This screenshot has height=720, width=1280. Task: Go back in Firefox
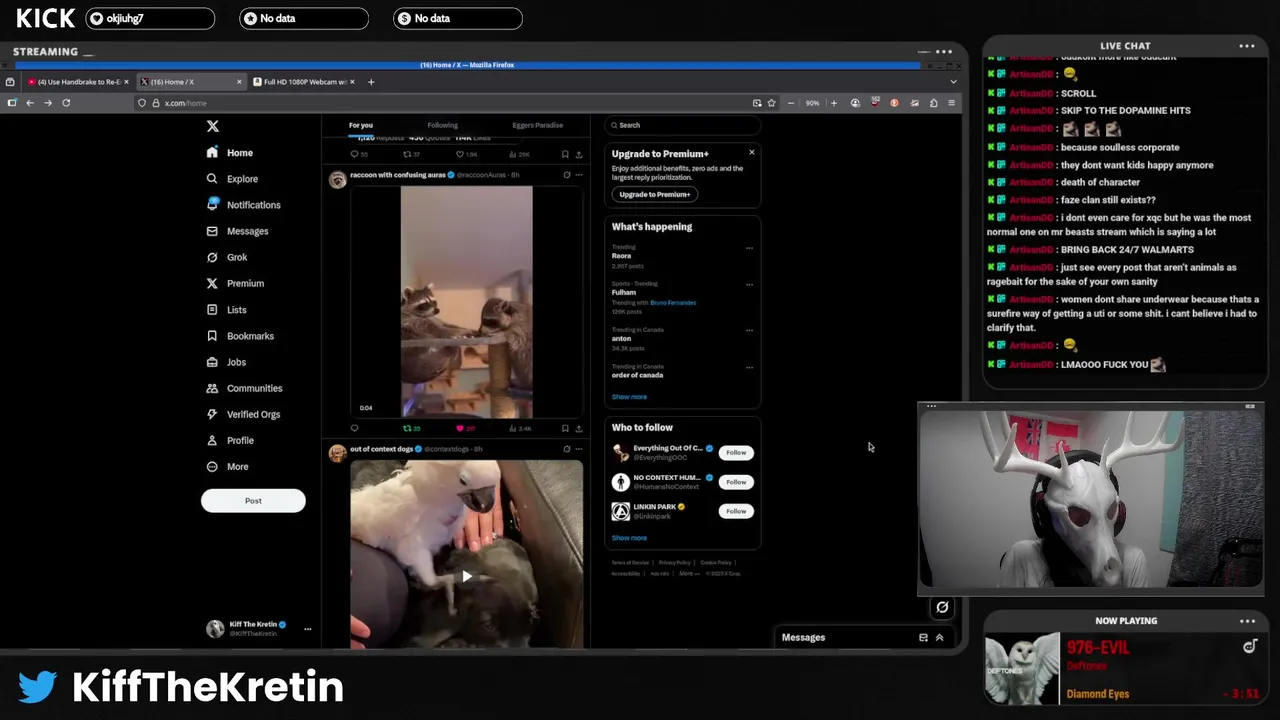coord(30,103)
